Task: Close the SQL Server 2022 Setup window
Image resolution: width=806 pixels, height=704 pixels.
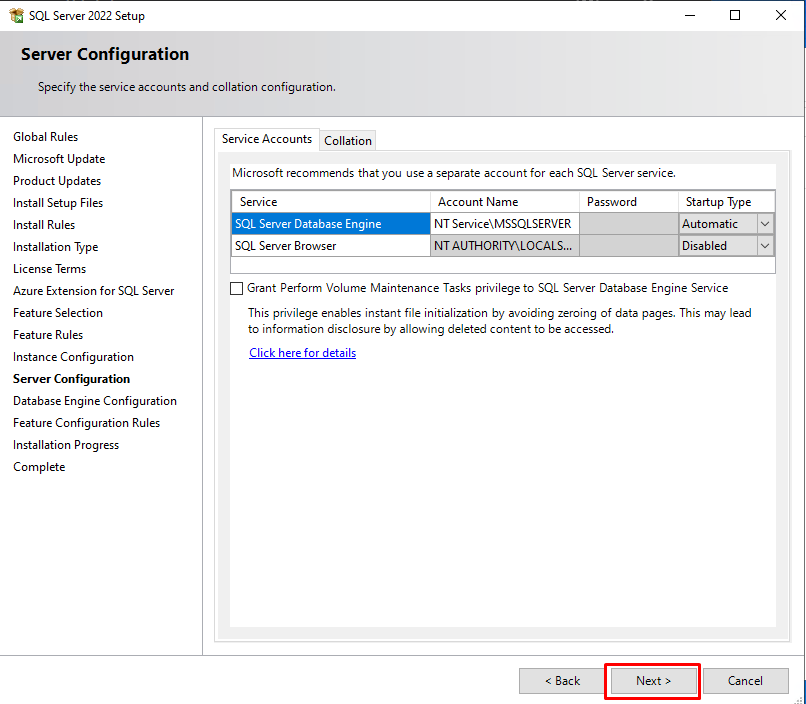Action: pyautogui.click(x=781, y=15)
